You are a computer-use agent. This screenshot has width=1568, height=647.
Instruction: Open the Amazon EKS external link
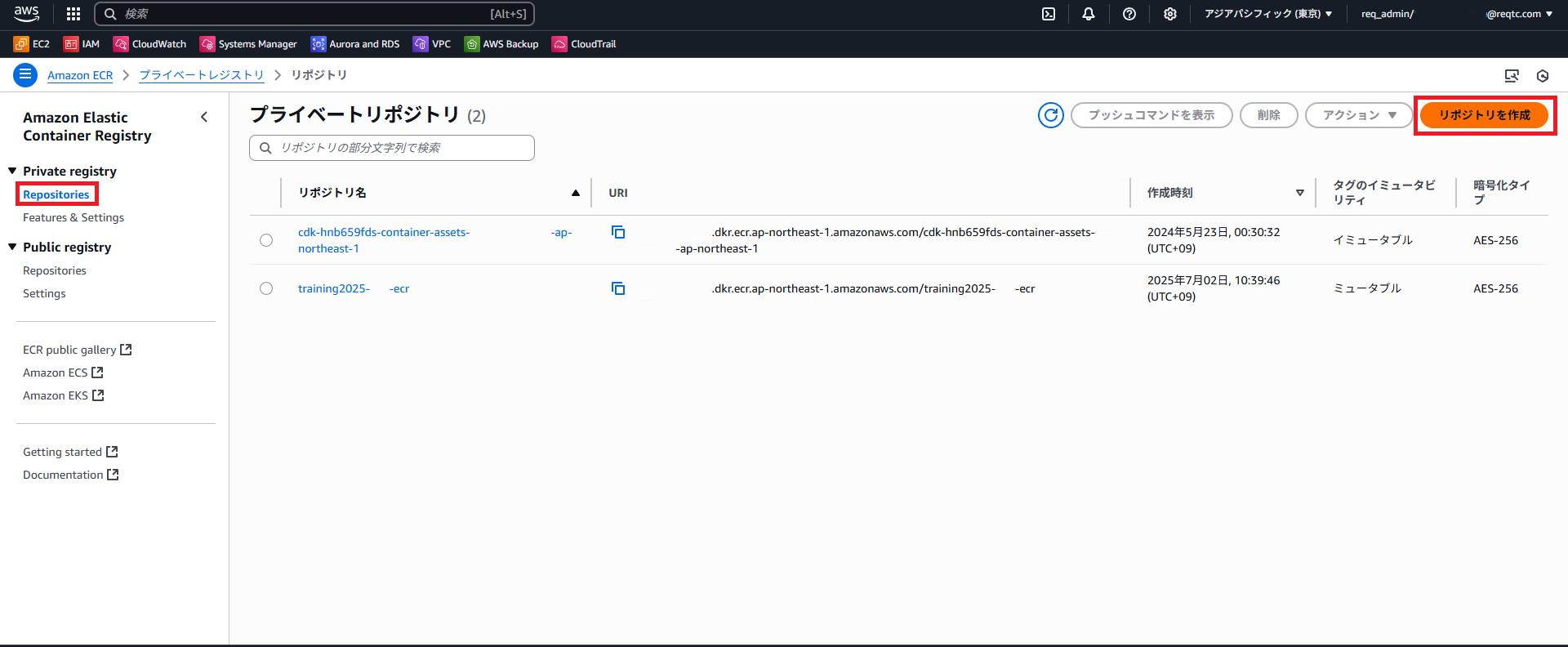tap(64, 395)
